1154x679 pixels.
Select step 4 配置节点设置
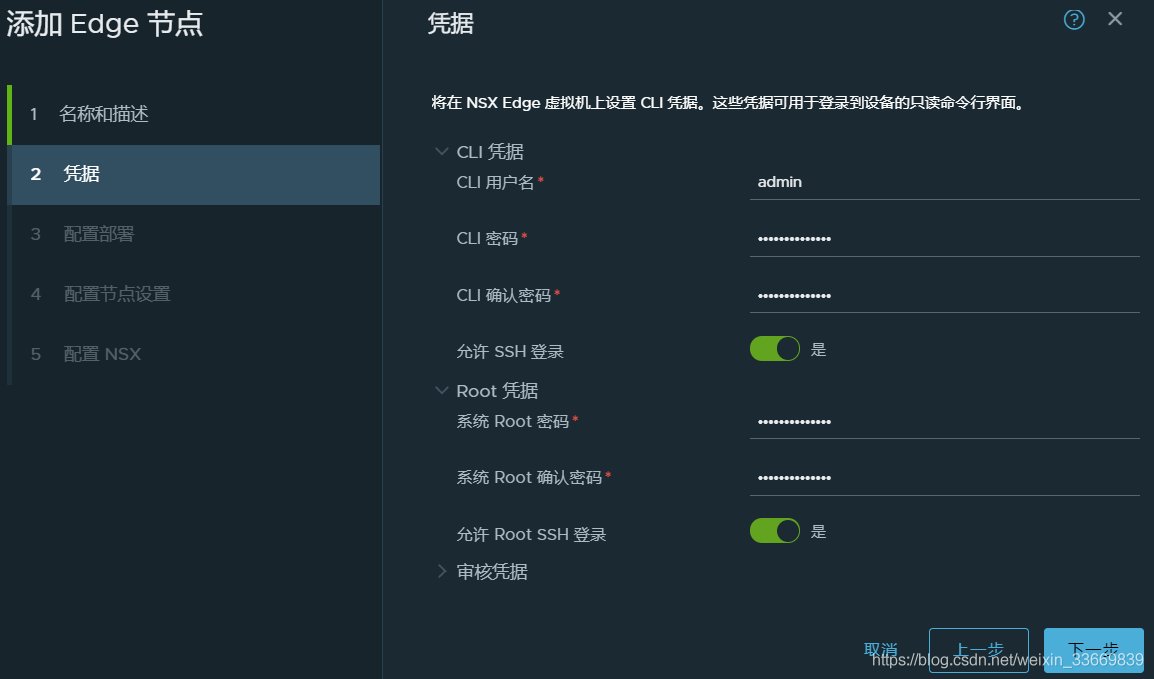tap(194, 294)
